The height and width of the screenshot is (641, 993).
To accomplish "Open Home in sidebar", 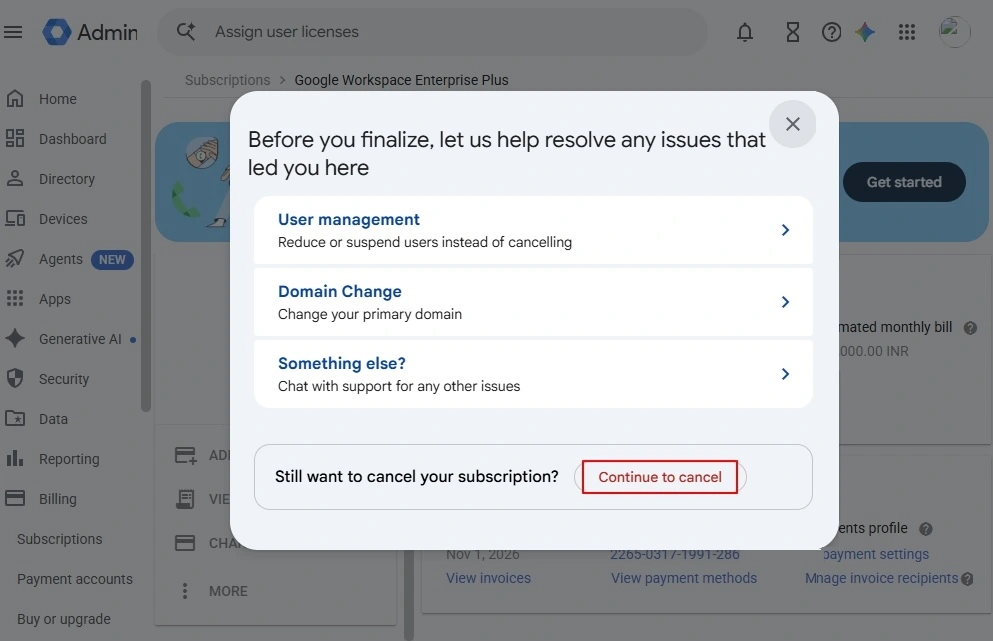I will pos(58,99).
